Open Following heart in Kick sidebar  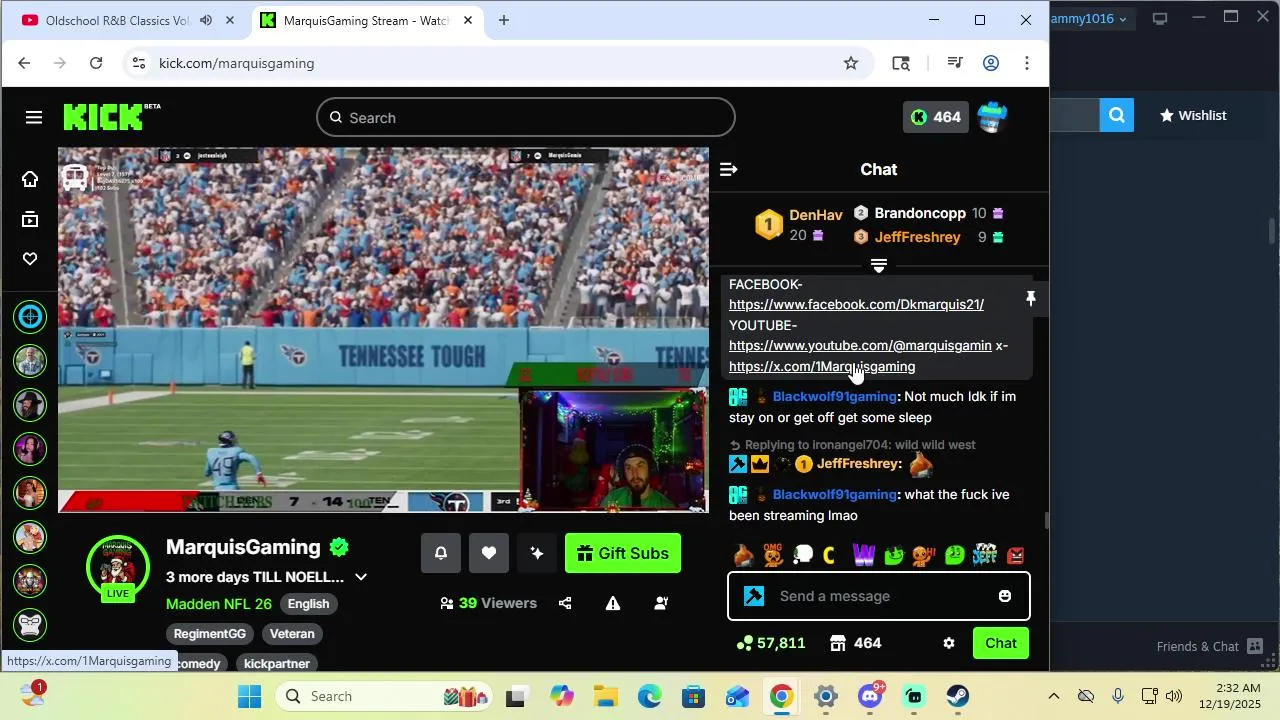pyautogui.click(x=30, y=259)
